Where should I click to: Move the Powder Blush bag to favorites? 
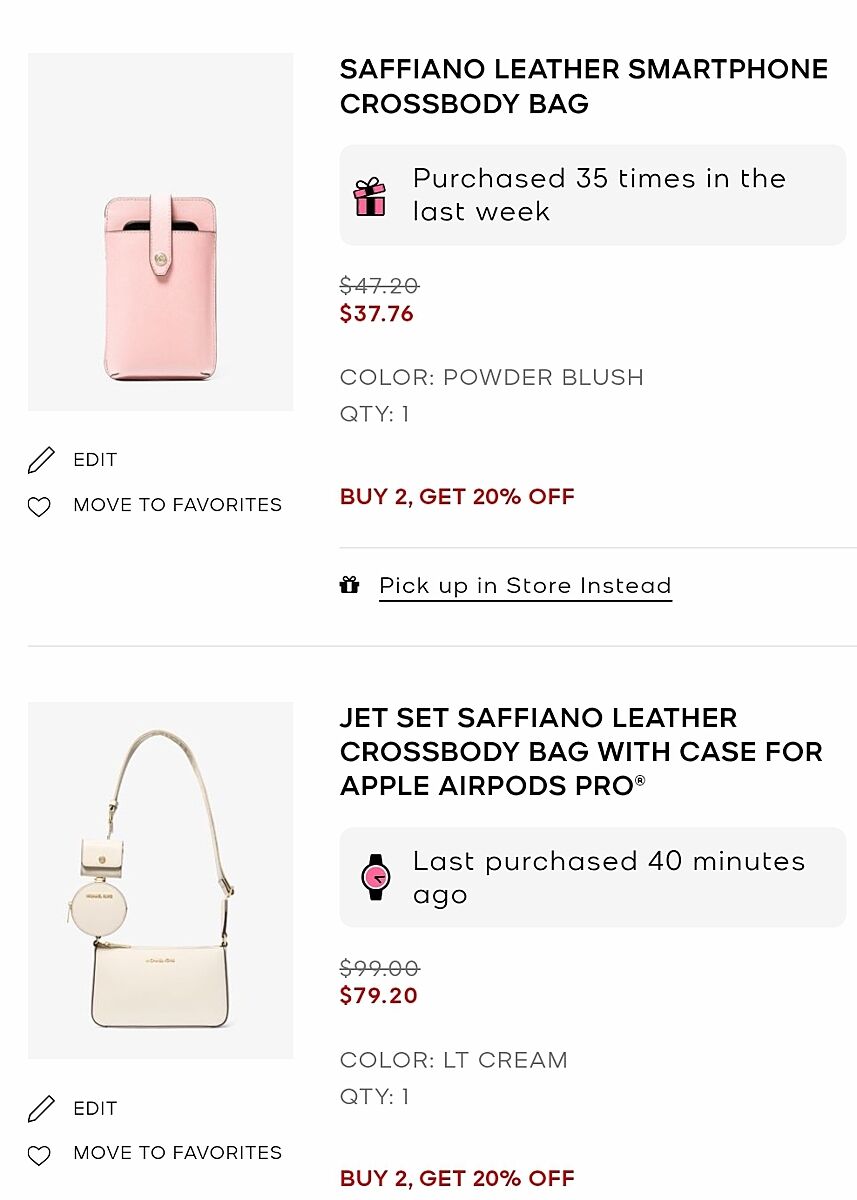[177, 505]
